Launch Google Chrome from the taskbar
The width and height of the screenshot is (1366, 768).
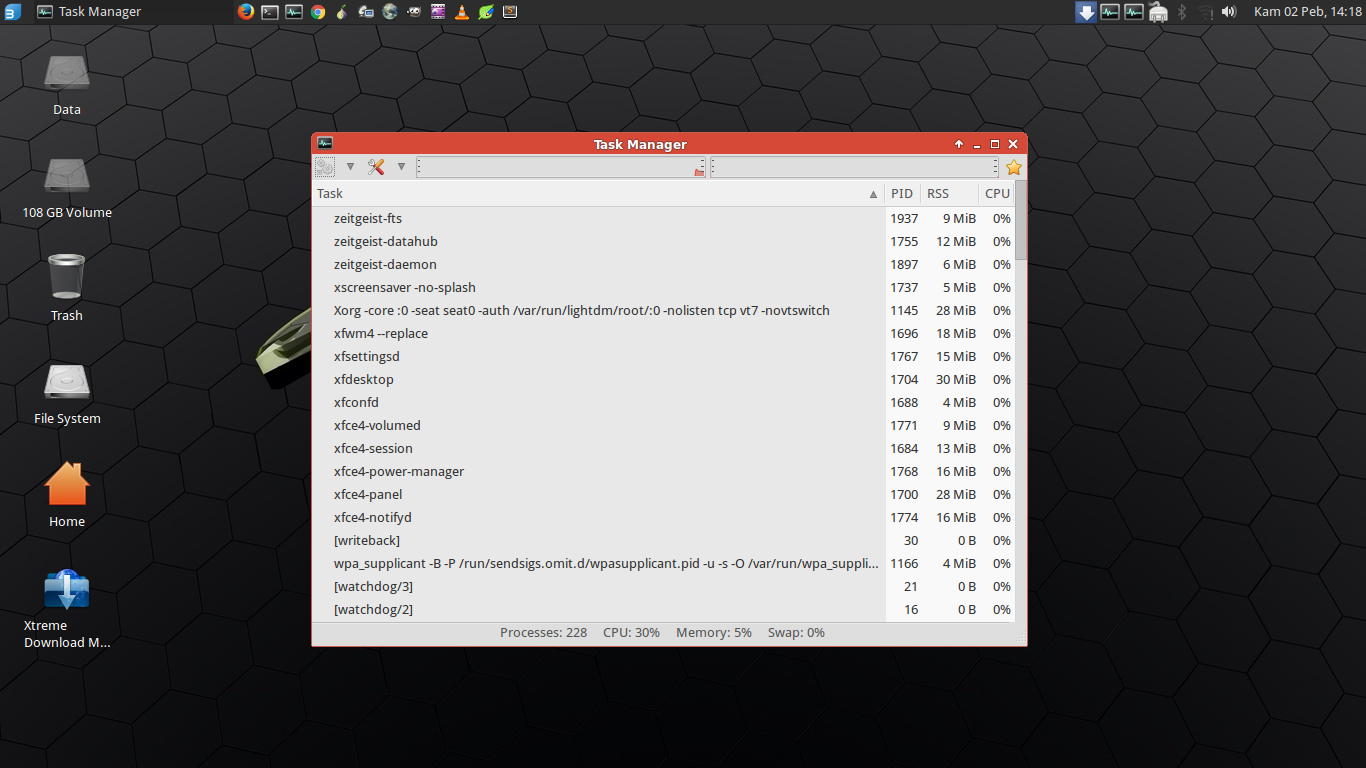(x=318, y=11)
